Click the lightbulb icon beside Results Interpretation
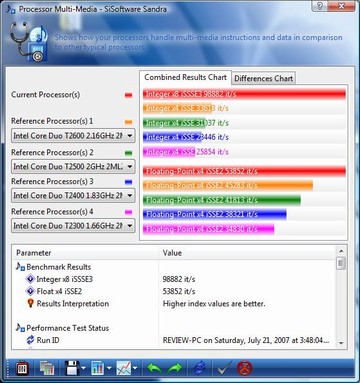 30,303
